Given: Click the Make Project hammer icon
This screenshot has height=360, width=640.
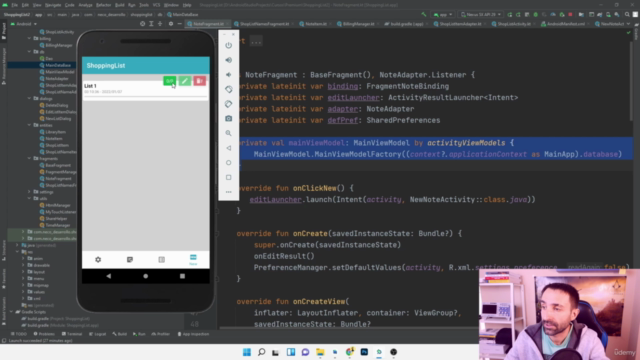Looking at the screenshot, I should coord(424,15).
